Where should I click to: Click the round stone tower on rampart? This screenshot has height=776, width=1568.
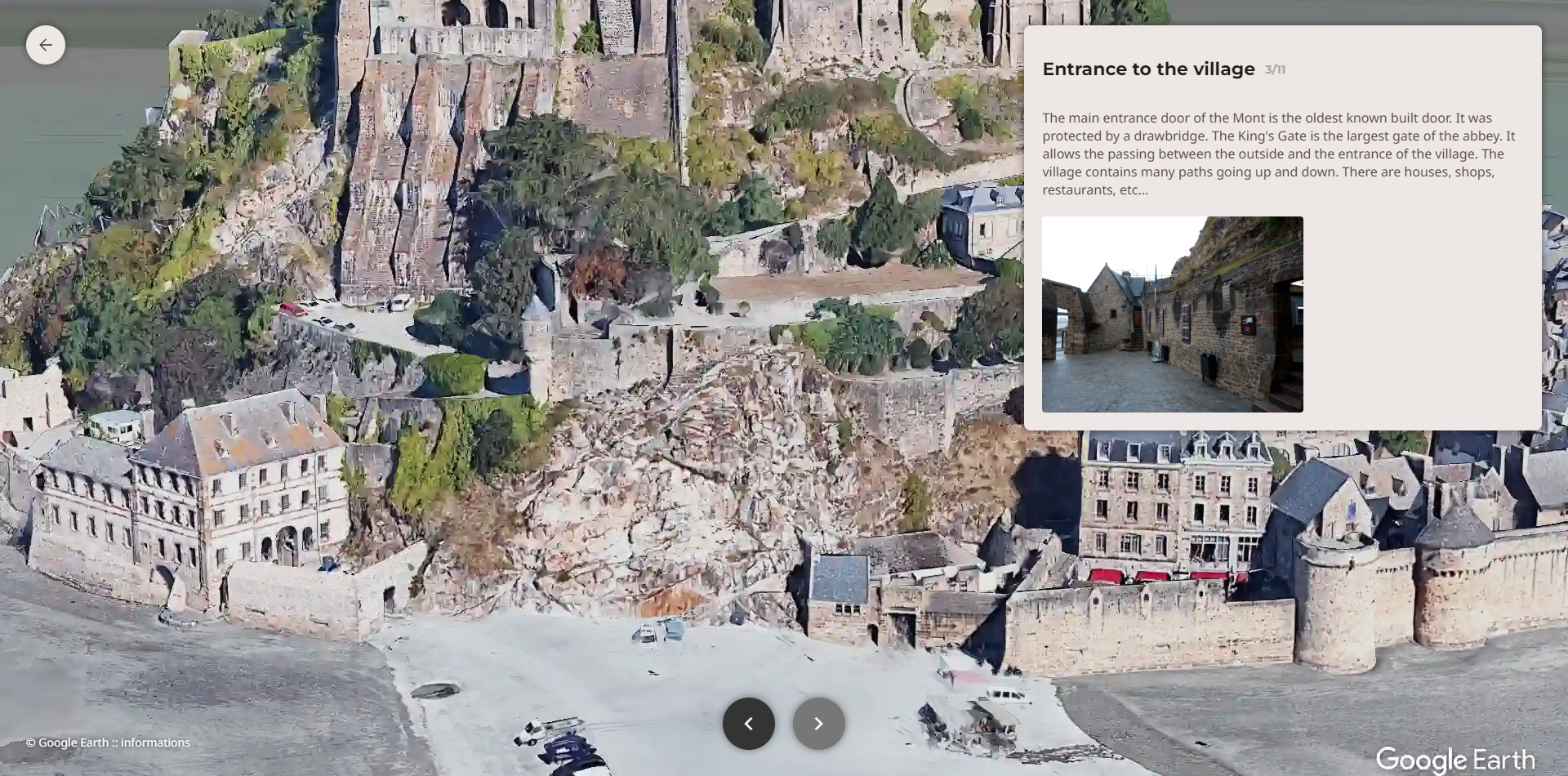pyautogui.click(x=1334, y=604)
